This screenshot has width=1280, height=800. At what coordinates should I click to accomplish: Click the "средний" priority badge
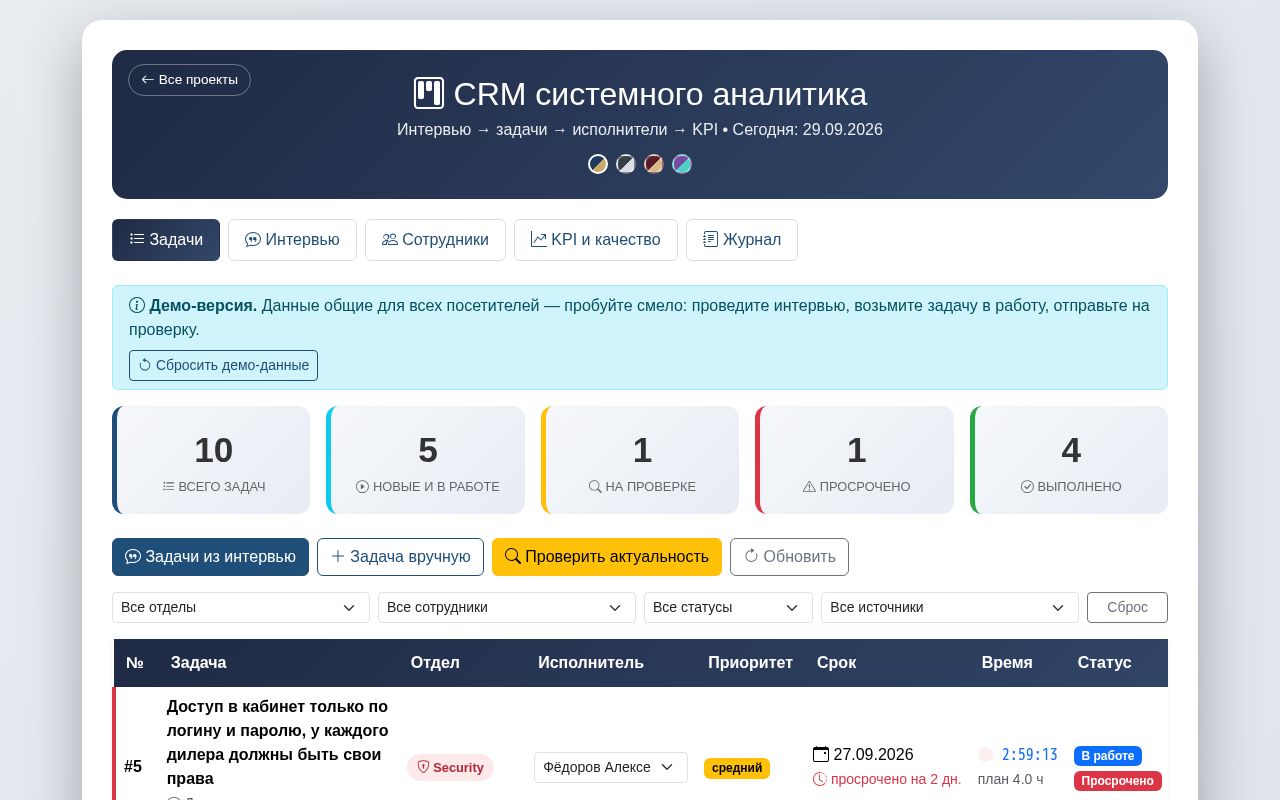(x=737, y=768)
